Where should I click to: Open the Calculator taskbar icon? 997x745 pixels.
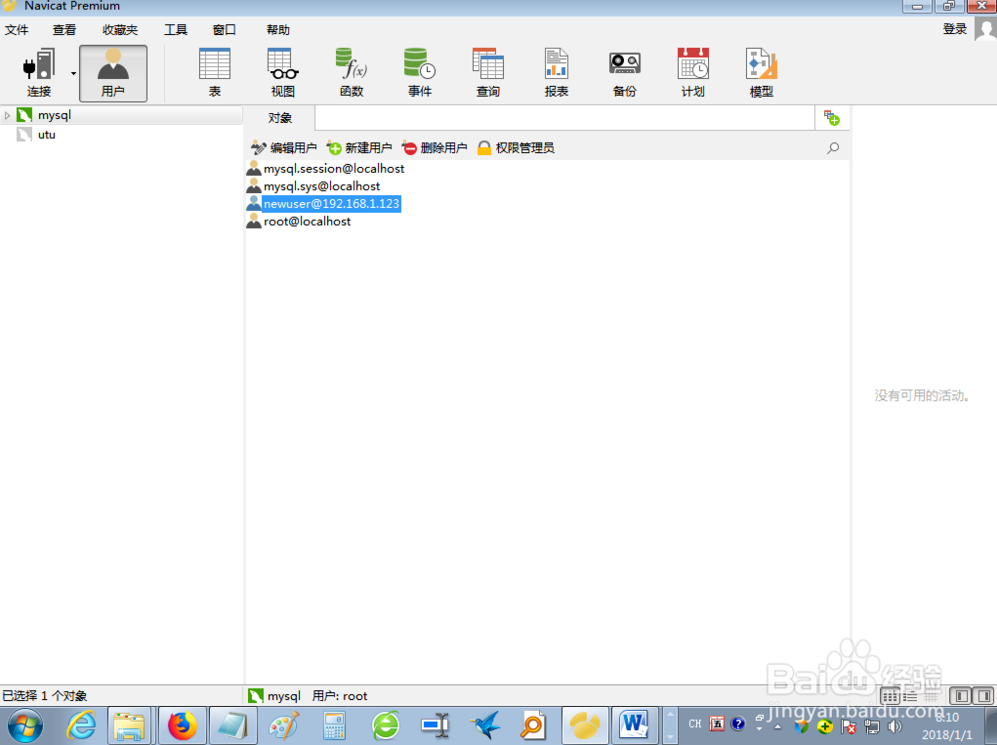click(334, 725)
